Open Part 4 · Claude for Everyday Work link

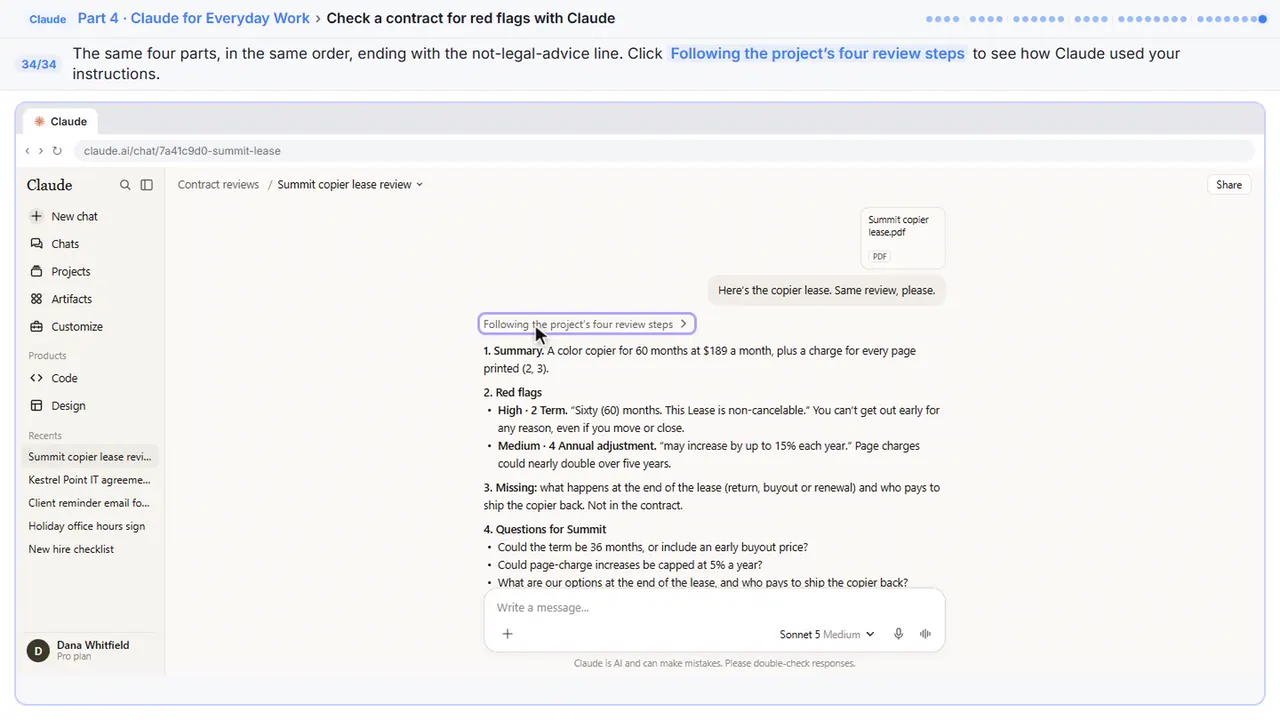194,18
